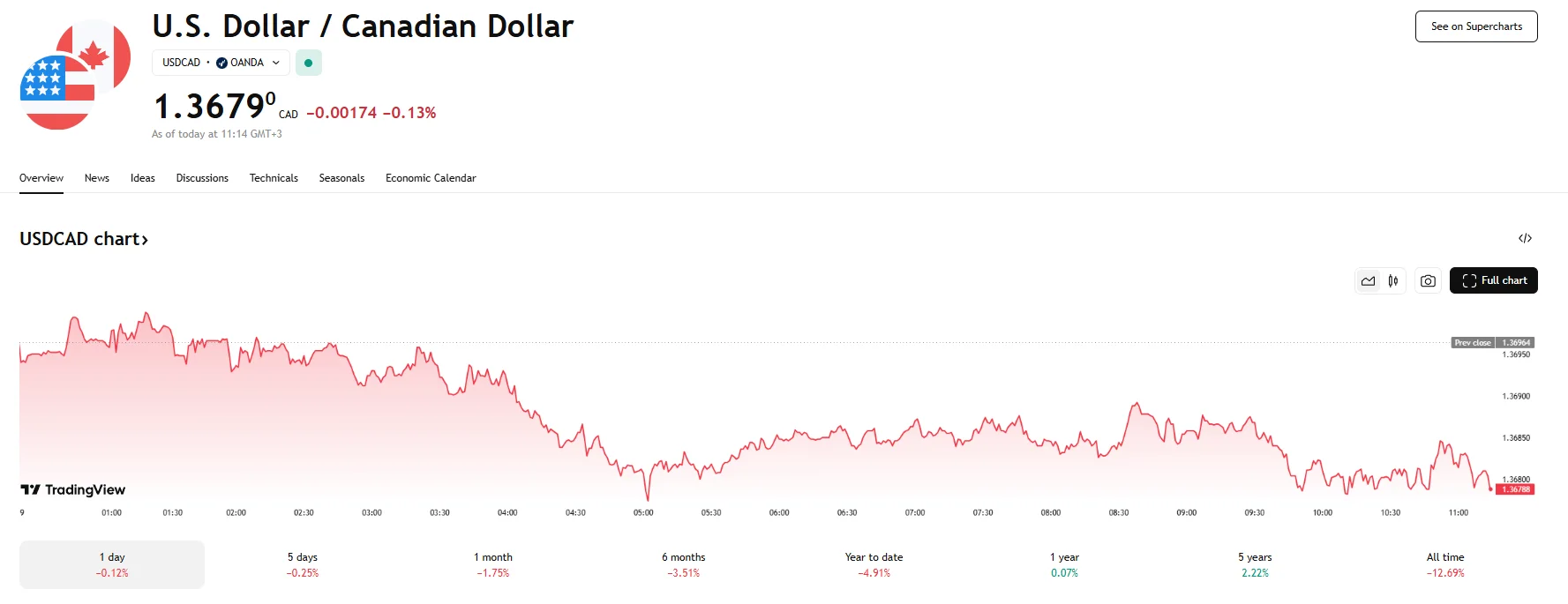The image size is (1568, 604).
Task: Select the 5 days time range
Action: [x=302, y=564]
